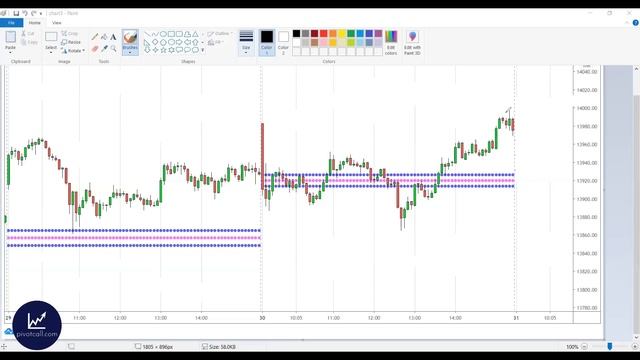Activate the Color 2 background box

(x=283, y=42)
